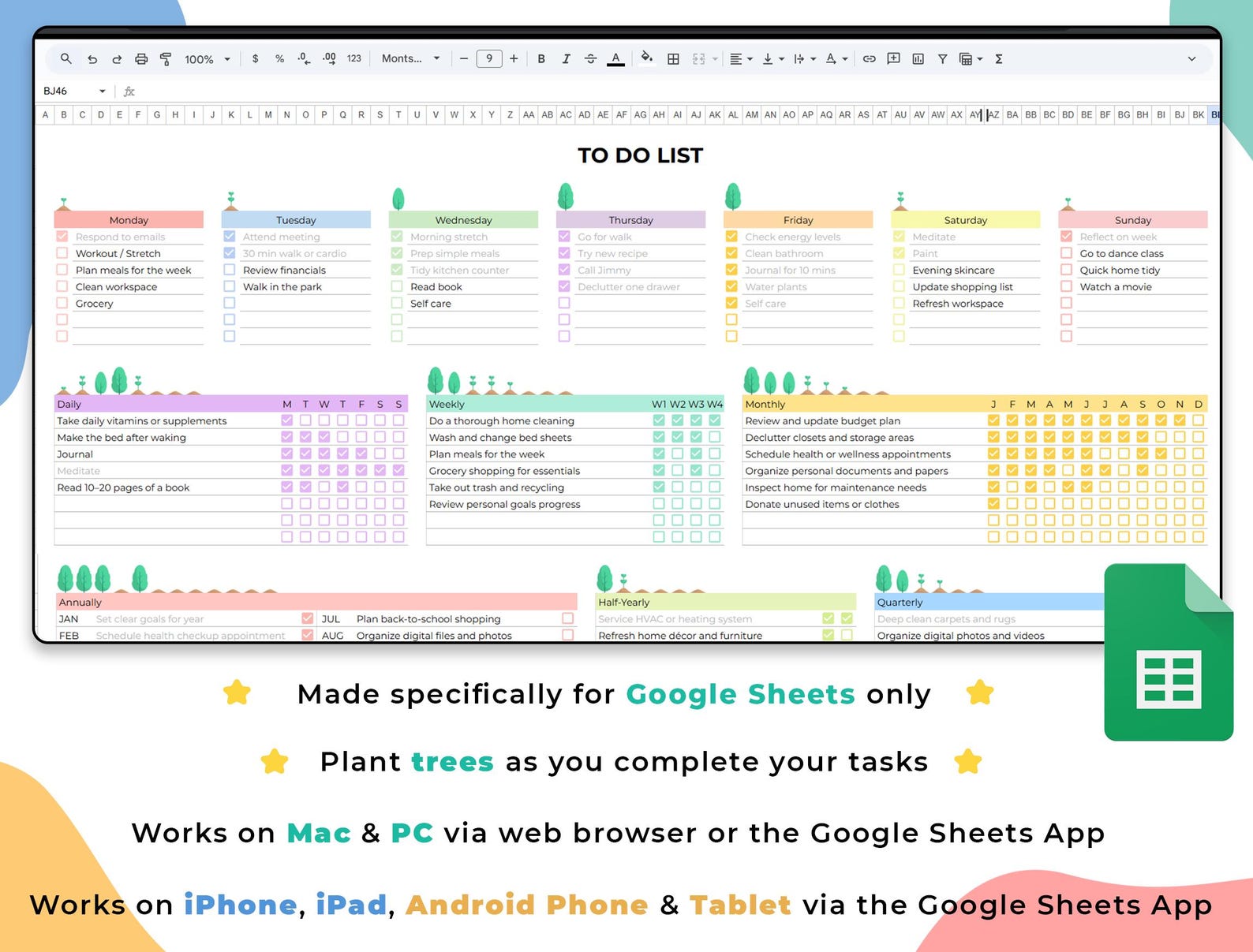Image resolution: width=1253 pixels, height=952 pixels.
Task: Insert a chart from toolbar
Action: (918, 59)
